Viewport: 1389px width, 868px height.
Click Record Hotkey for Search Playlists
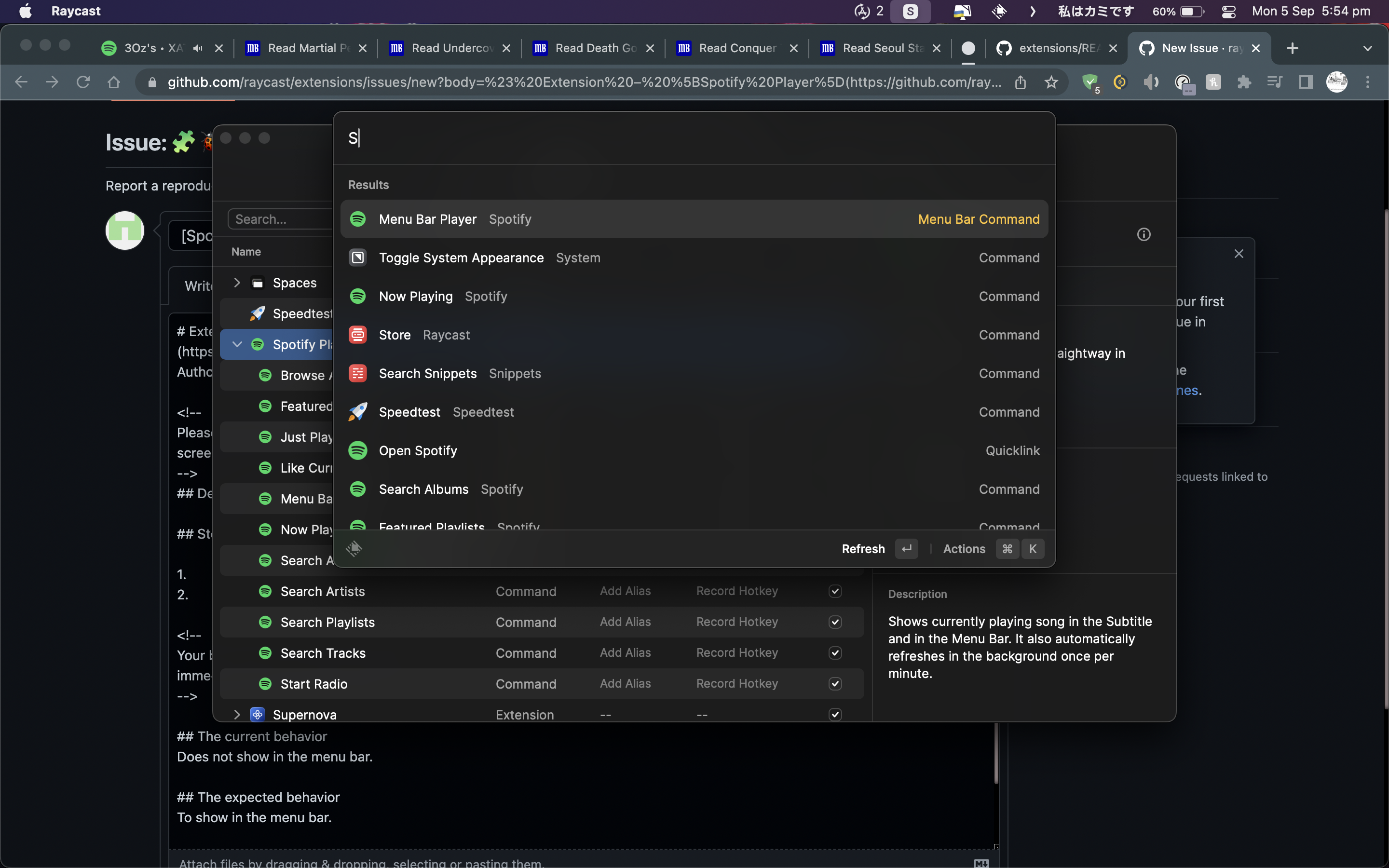click(x=736, y=622)
